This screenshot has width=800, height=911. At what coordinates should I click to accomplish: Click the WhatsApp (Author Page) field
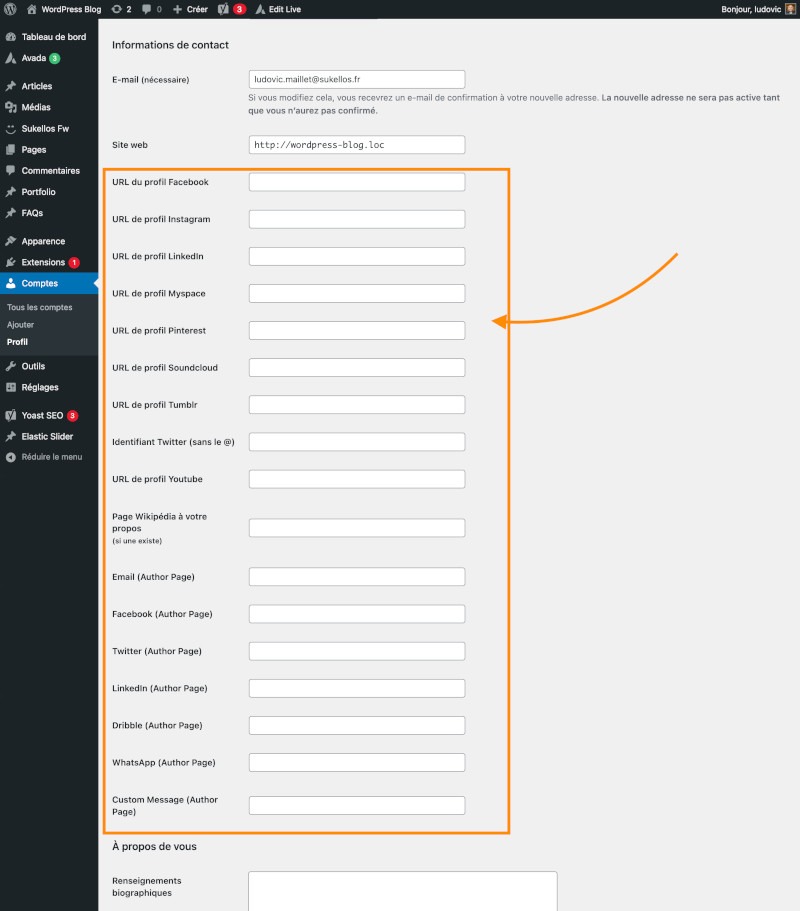click(356, 763)
